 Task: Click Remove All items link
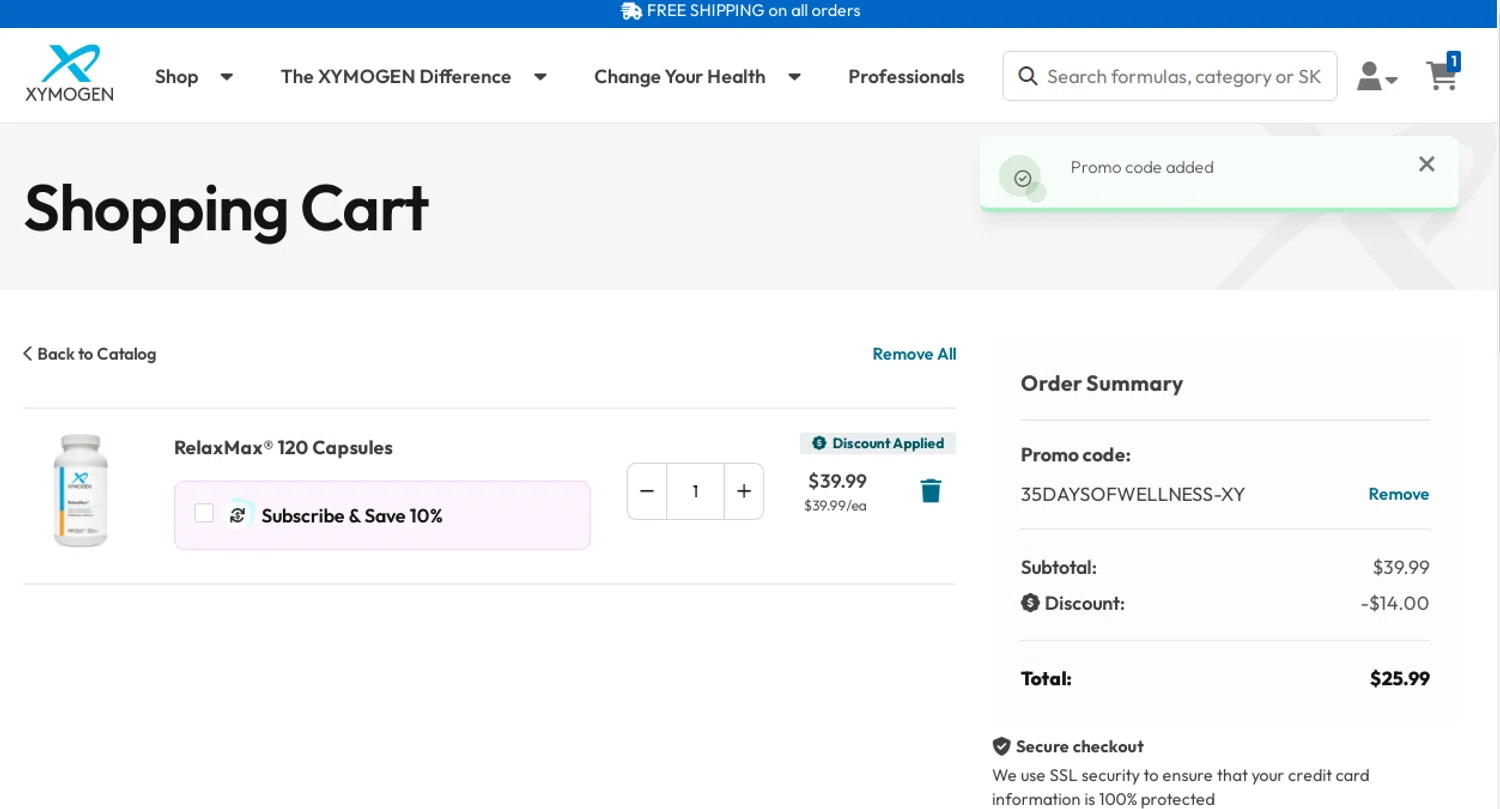tap(914, 354)
